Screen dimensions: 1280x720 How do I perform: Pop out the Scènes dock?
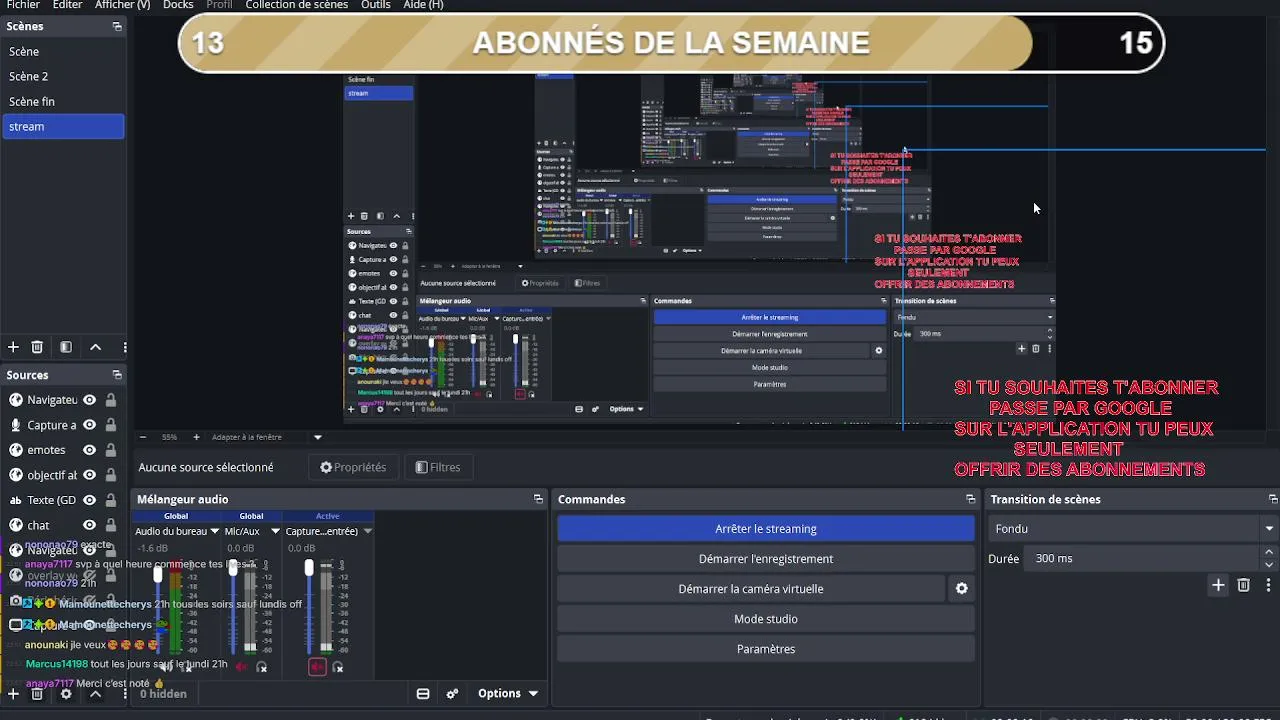[117, 26]
